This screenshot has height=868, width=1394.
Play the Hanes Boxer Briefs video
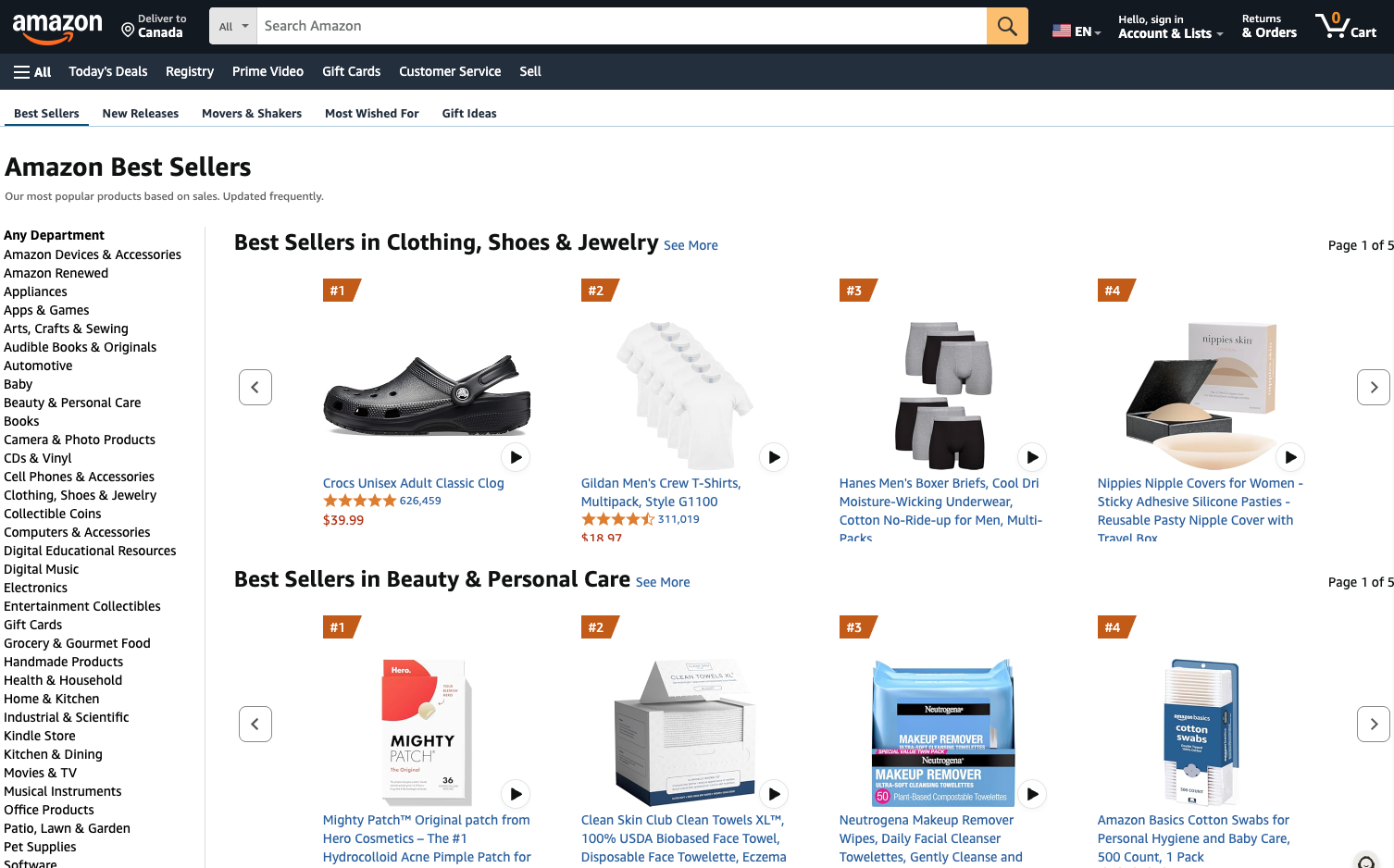[1032, 456]
